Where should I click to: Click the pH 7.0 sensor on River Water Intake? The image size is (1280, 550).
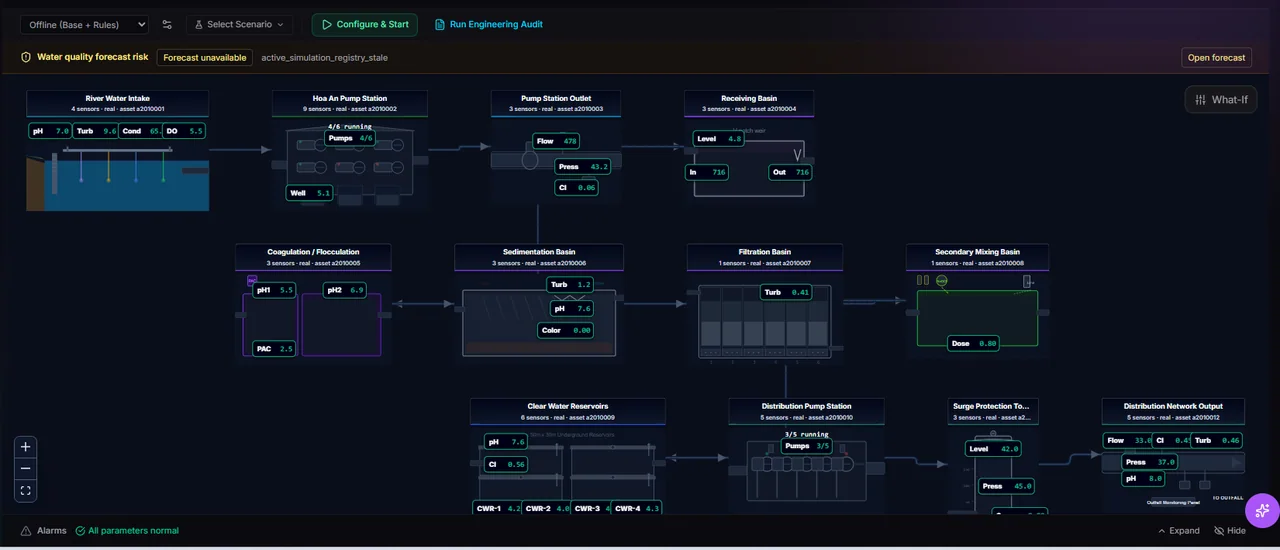pyautogui.click(x=50, y=131)
